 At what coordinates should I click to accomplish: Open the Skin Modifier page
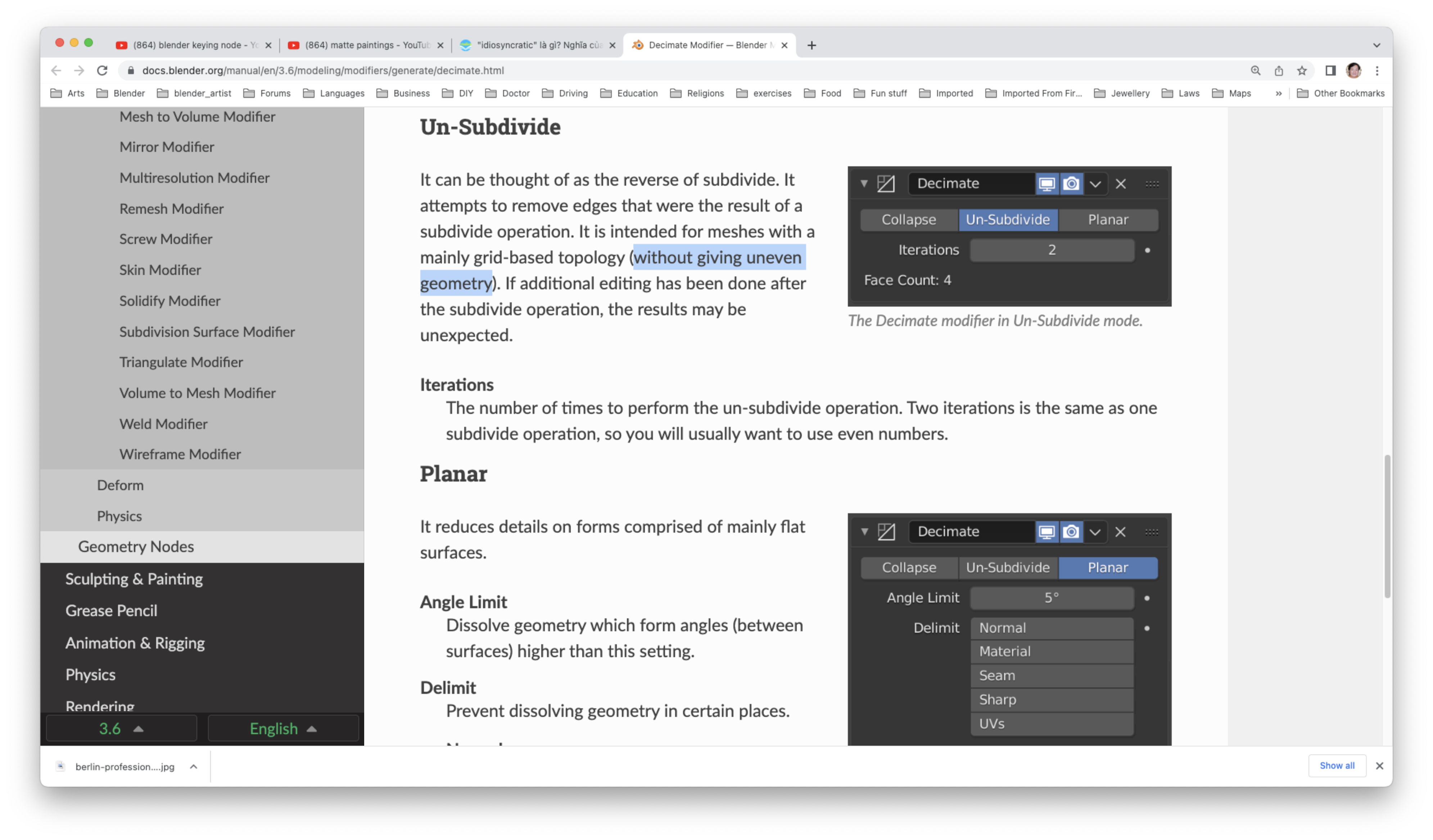click(x=160, y=270)
